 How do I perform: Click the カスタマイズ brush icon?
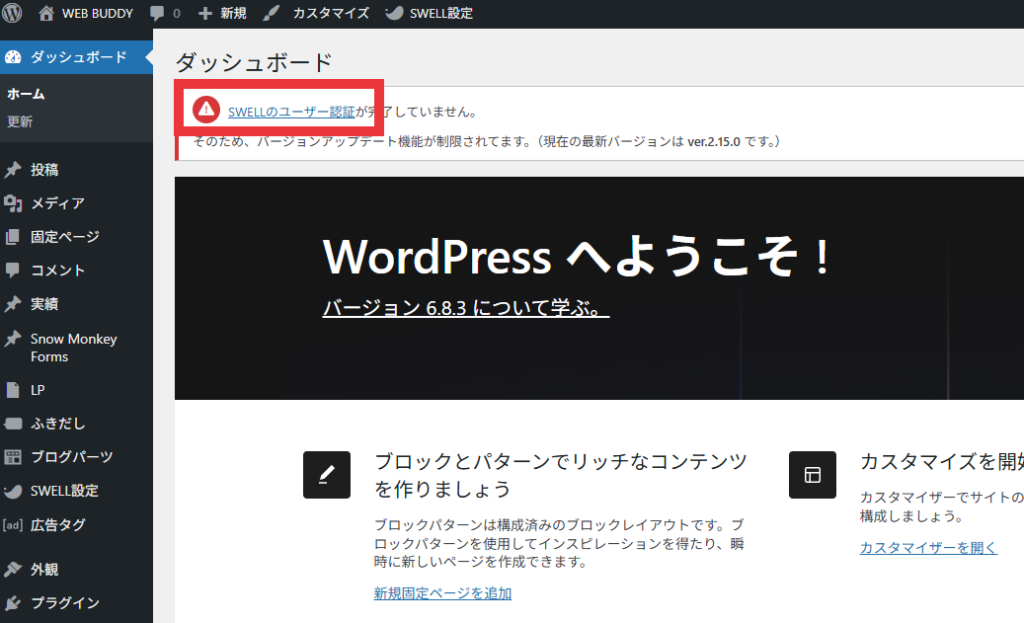coord(271,14)
